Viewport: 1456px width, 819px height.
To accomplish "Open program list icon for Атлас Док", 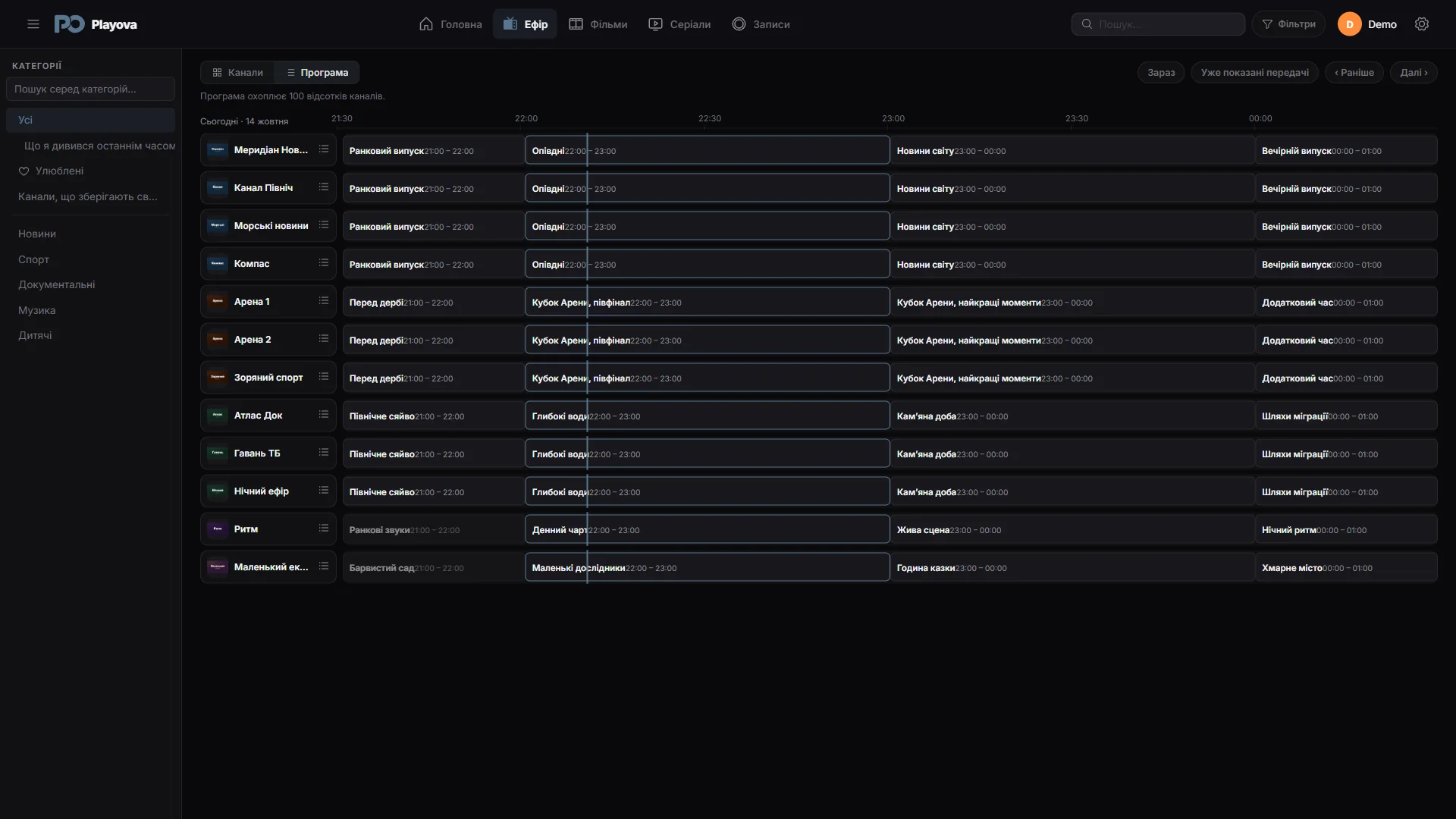I will (x=324, y=415).
